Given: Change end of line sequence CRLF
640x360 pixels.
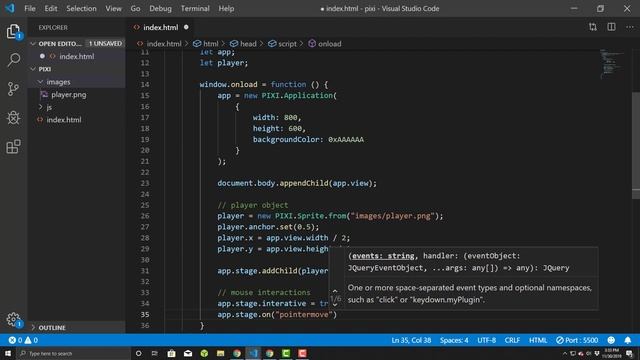Looking at the screenshot, I should click(x=512, y=340).
